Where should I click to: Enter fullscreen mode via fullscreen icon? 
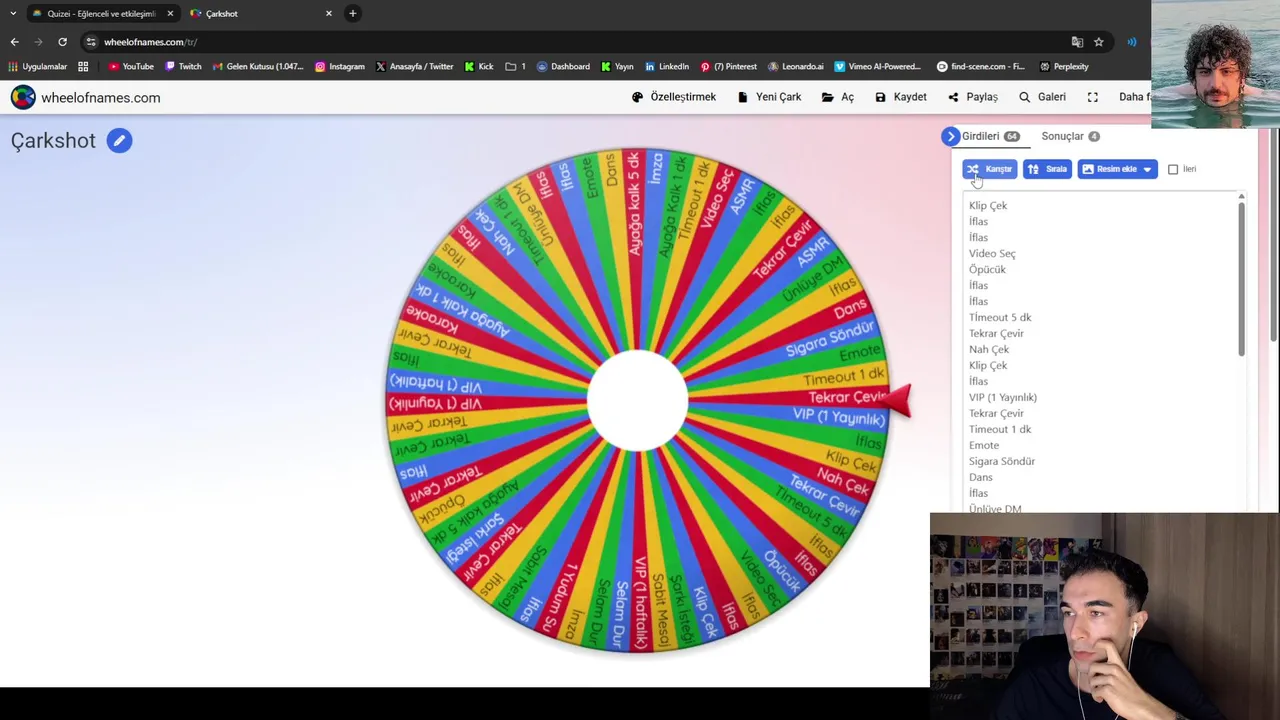[1092, 97]
